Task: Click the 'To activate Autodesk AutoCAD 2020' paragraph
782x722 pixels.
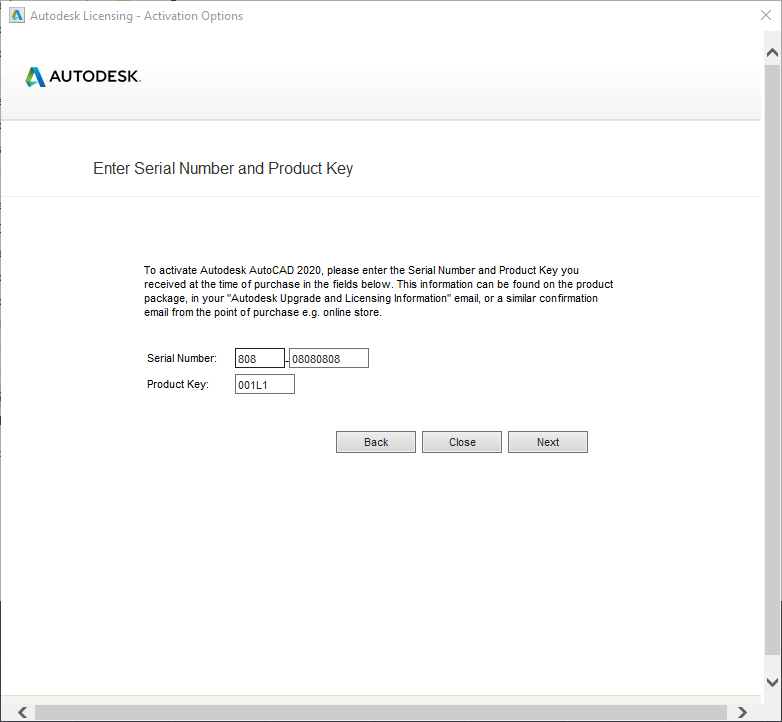Action: pos(379,291)
